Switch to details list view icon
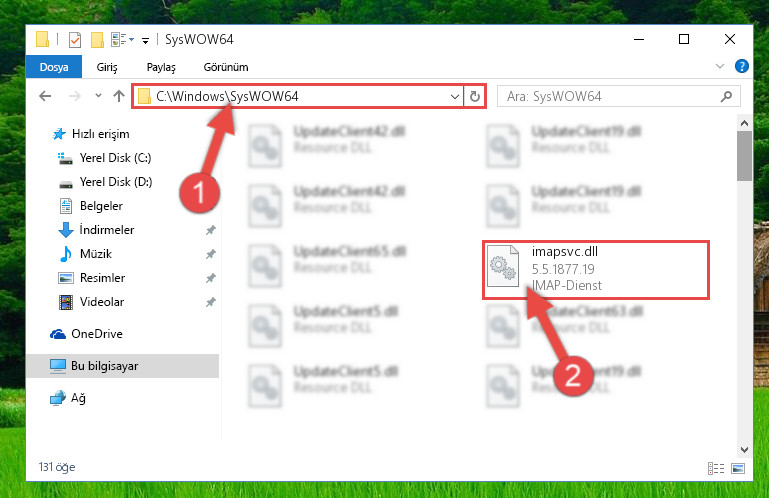The height and width of the screenshot is (498, 769). 716,469
